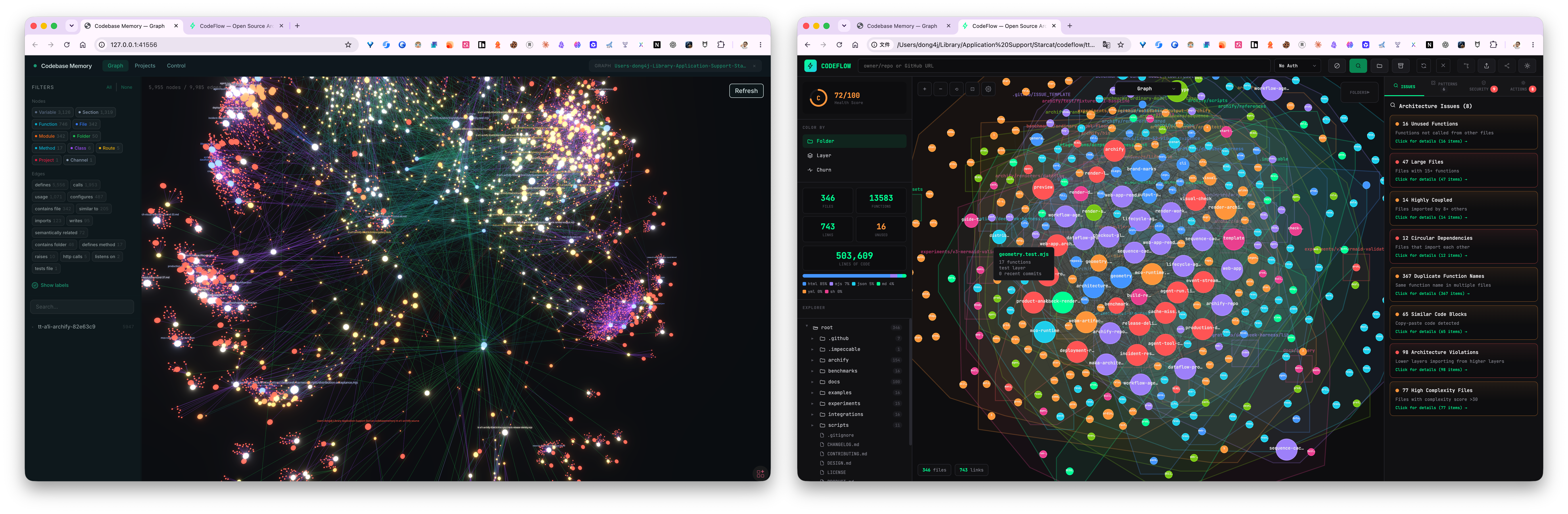Click the CodeFlow search (magnifier) button
1568x514 pixels.
coord(1358,66)
